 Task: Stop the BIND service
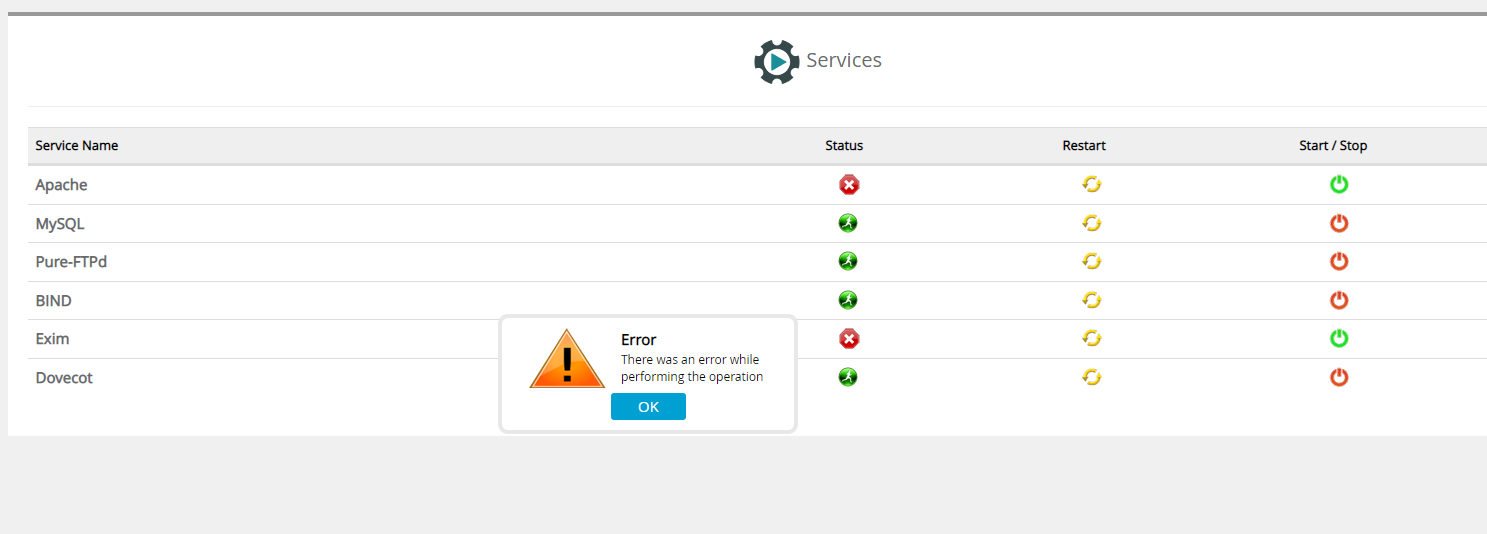(1339, 300)
